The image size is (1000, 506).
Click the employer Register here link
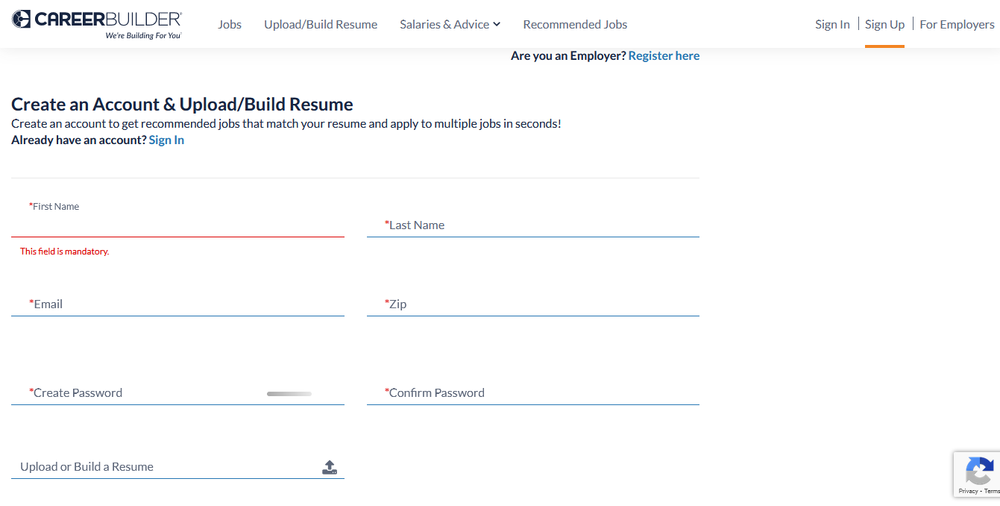click(664, 56)
